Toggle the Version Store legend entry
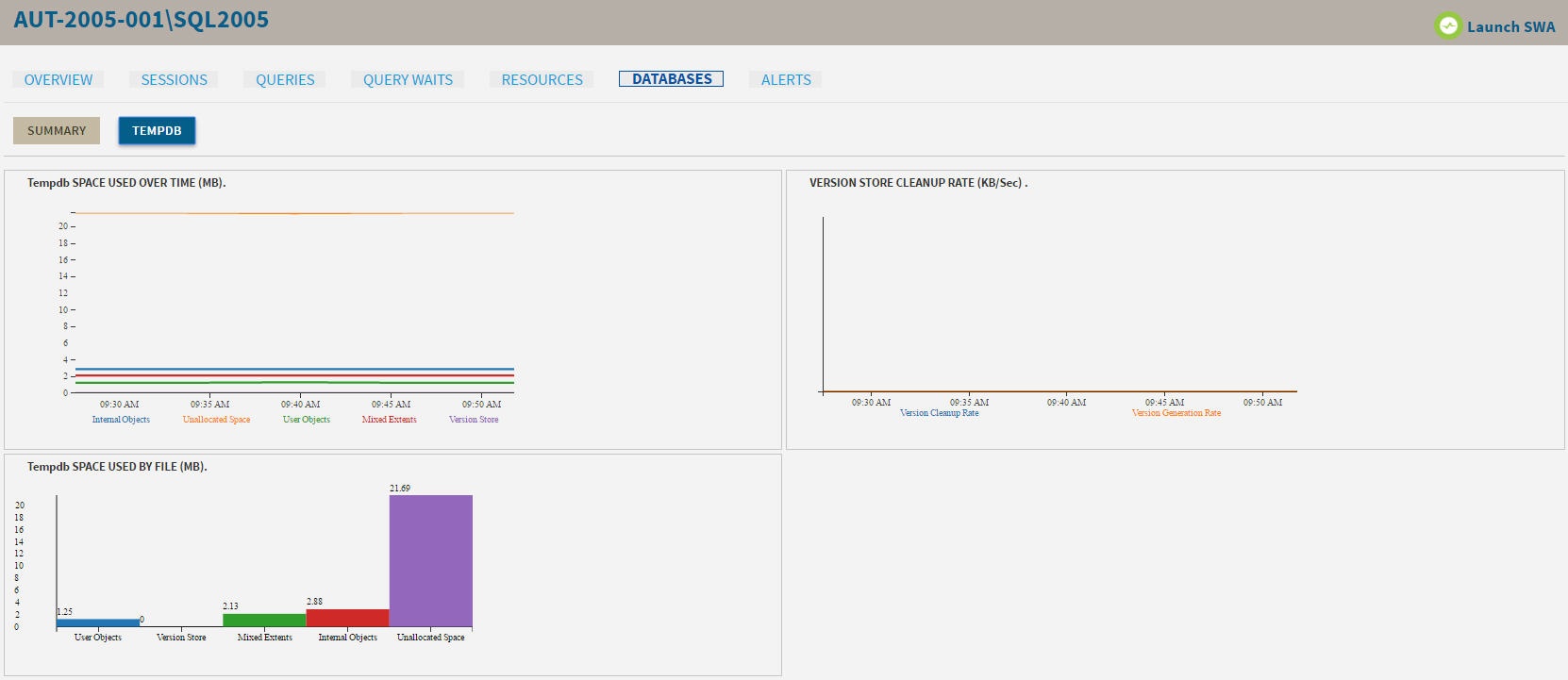This screenshot has height=680, width=1568. [x=474, y=420]
